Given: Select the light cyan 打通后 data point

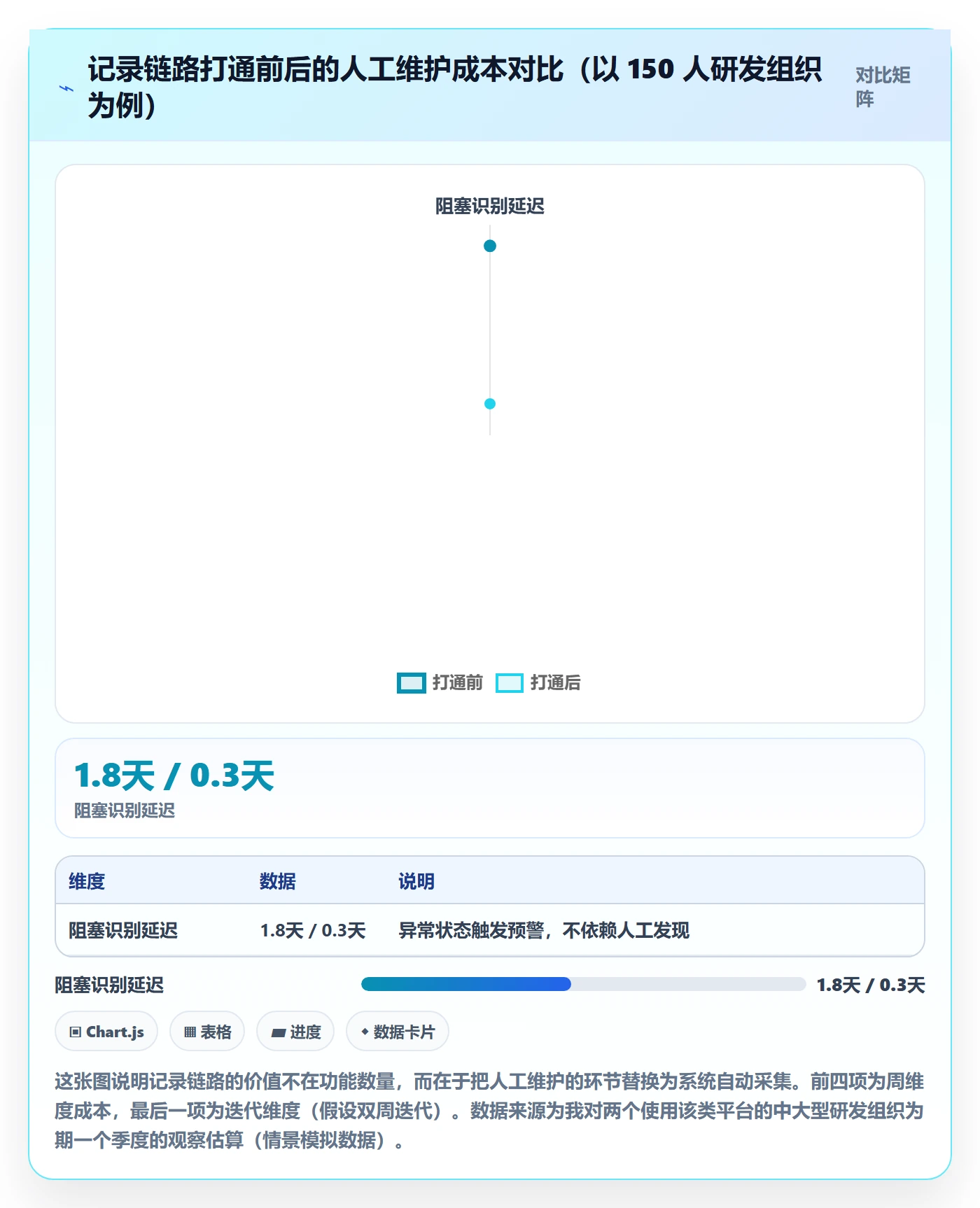Looking at the screenshot, I should coord(490,404).
